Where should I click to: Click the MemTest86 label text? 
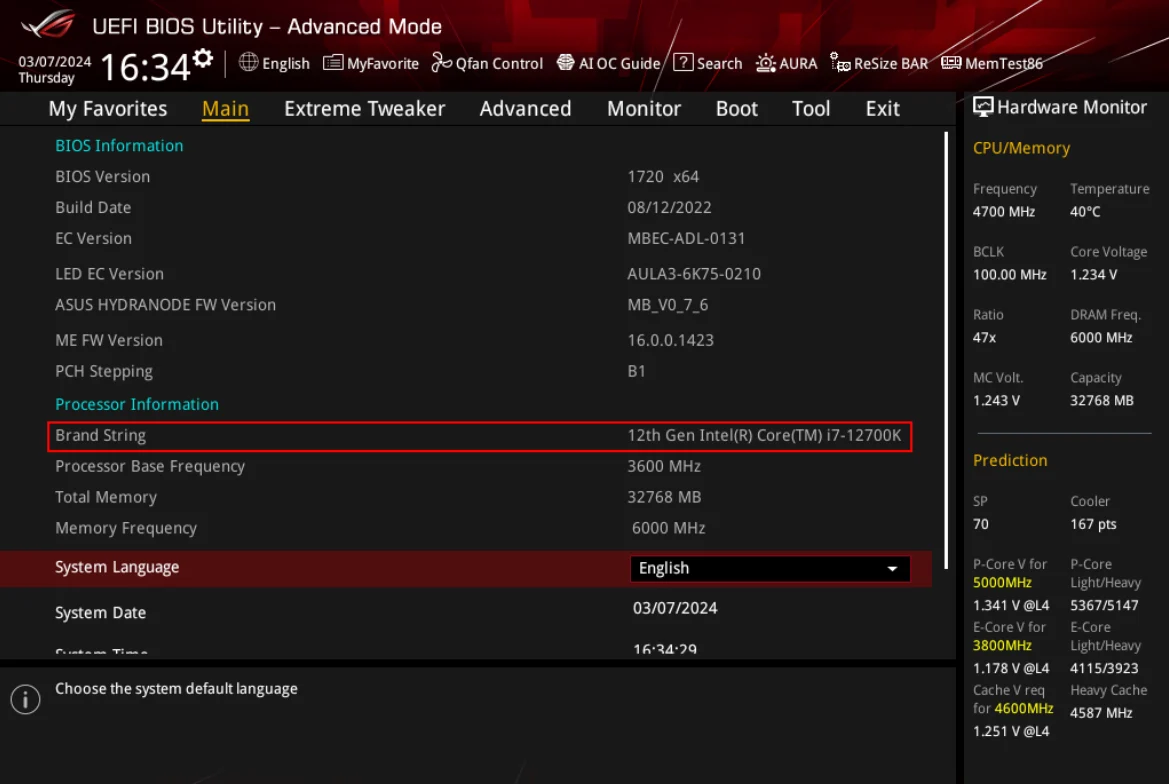[x=1003, y=63]
